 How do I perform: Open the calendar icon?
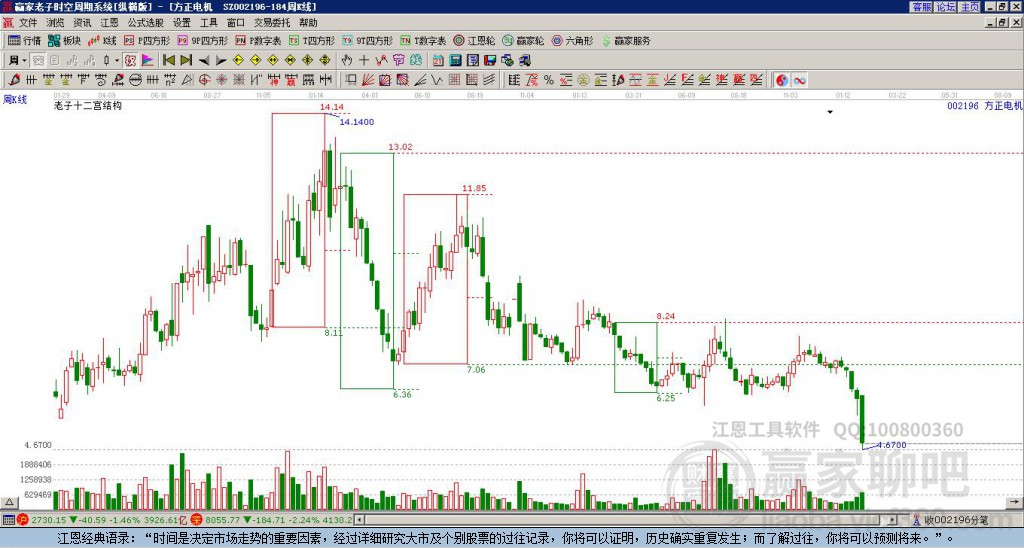click(438, 61)
